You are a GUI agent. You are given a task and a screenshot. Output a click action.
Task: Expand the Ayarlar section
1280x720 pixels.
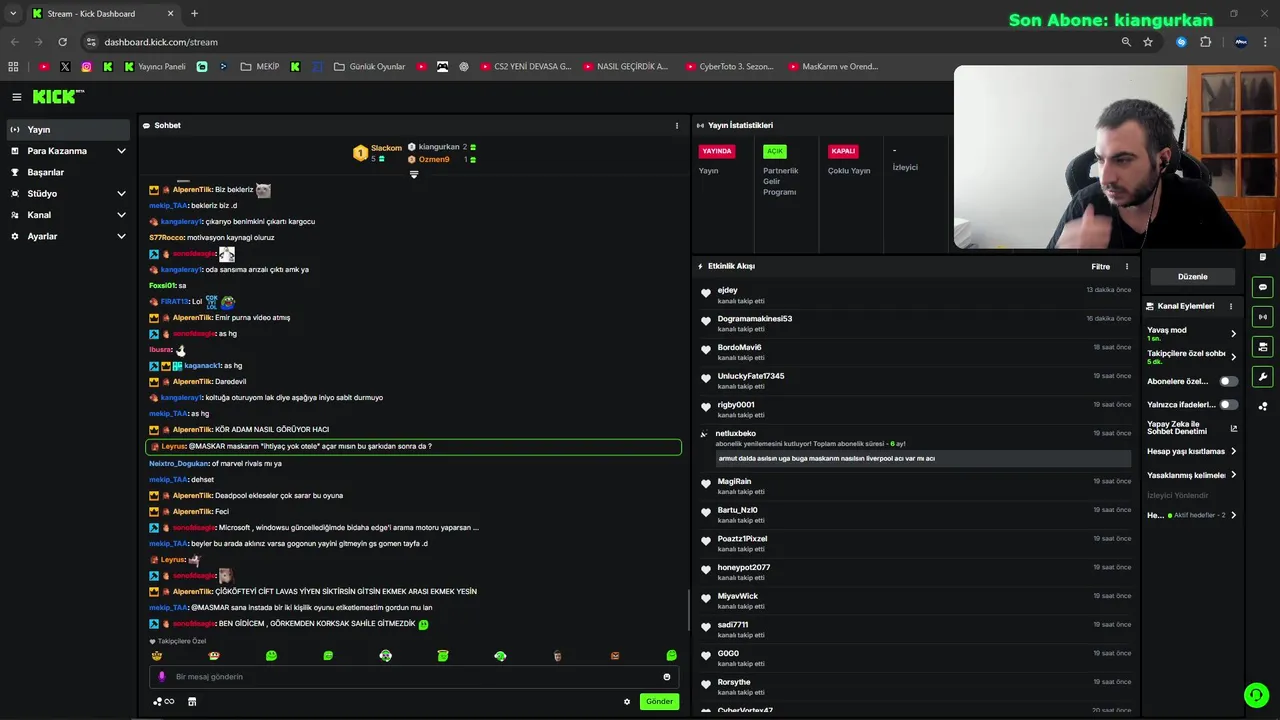66,236
